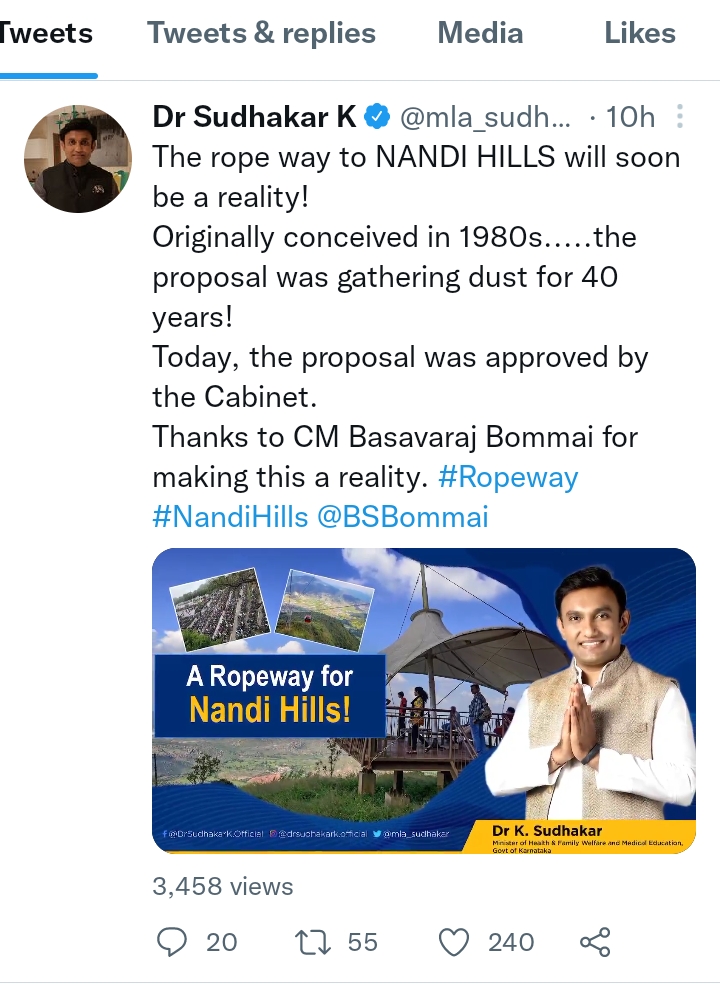Open the @mla_sudh... handle
This screenshot has height=984, width=720.
[485, 117]
